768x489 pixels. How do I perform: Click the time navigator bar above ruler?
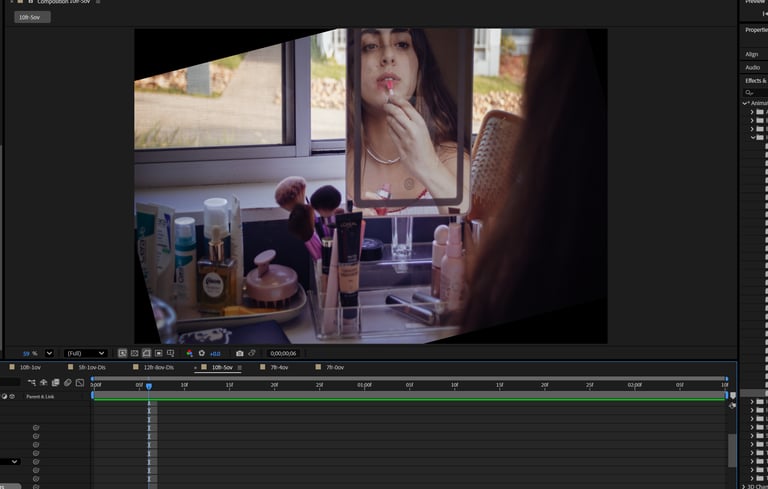click(x=409, y=379)
